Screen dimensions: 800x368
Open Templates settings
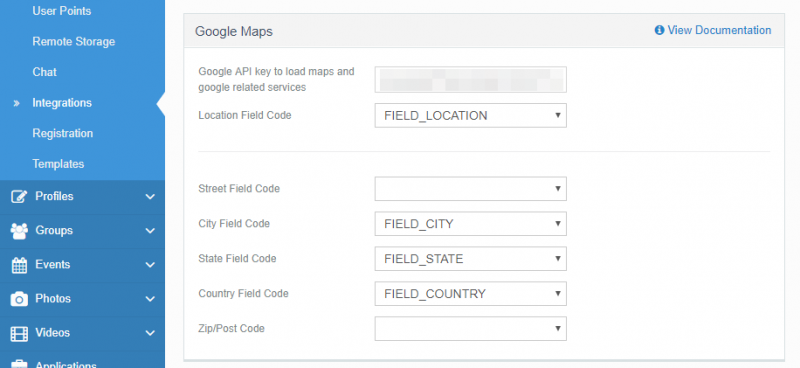(x=58, y=164)
